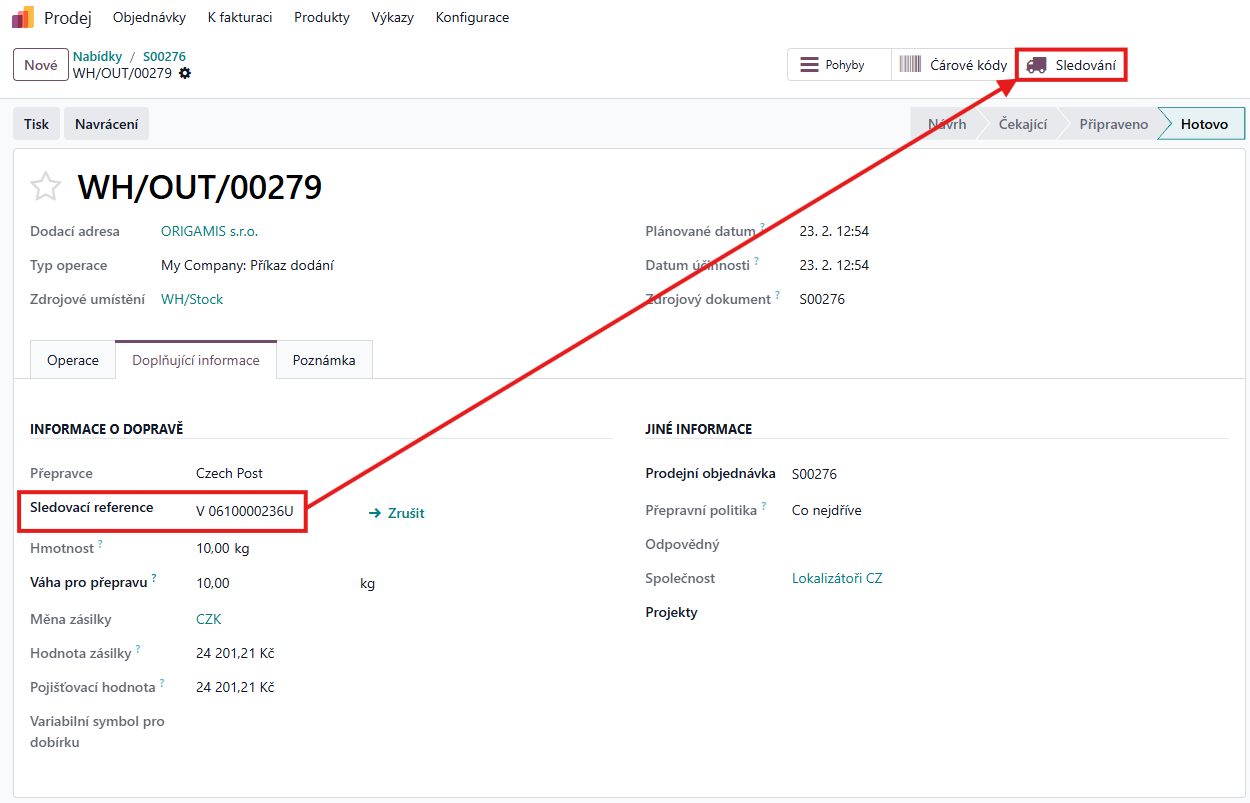Click the Zrušit link to cancel shipment
The width and height of the screenshot is (1250, 803).
[x=397, y=513]
